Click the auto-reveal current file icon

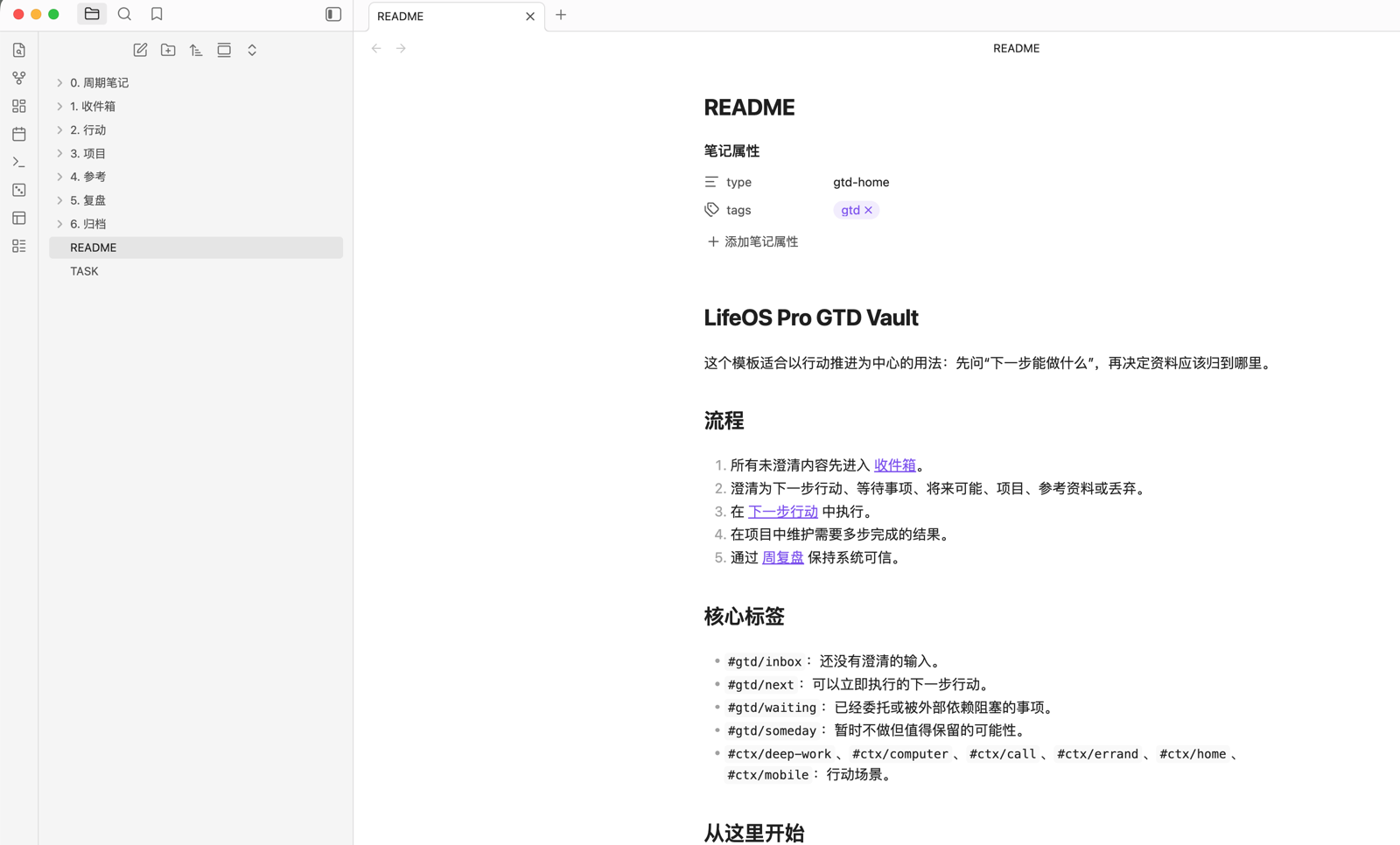point(224,50)
